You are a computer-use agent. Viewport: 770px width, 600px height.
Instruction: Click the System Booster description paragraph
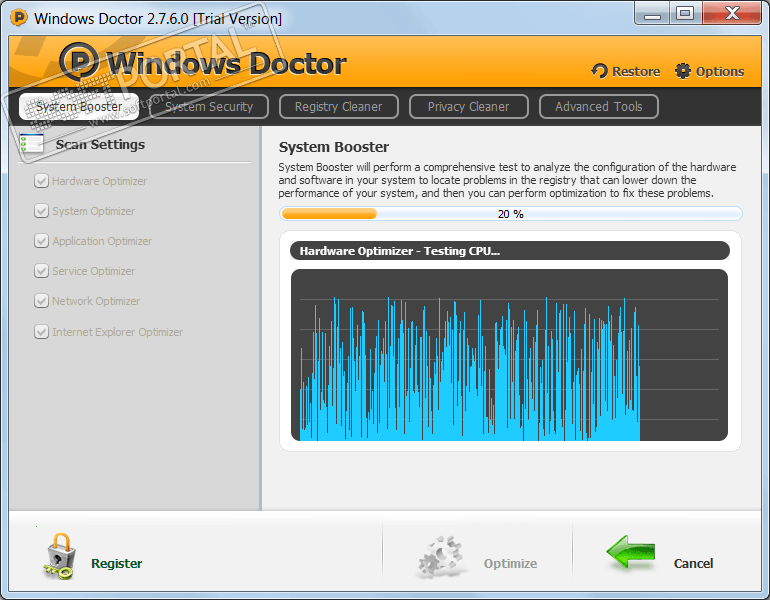tap(507, 180)
